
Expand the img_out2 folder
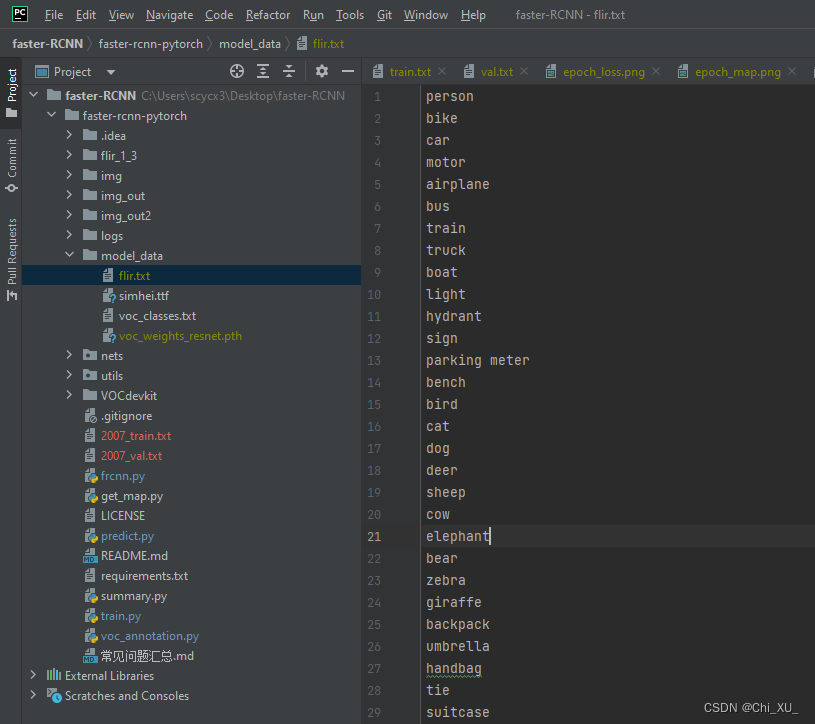tap(69, 215)
